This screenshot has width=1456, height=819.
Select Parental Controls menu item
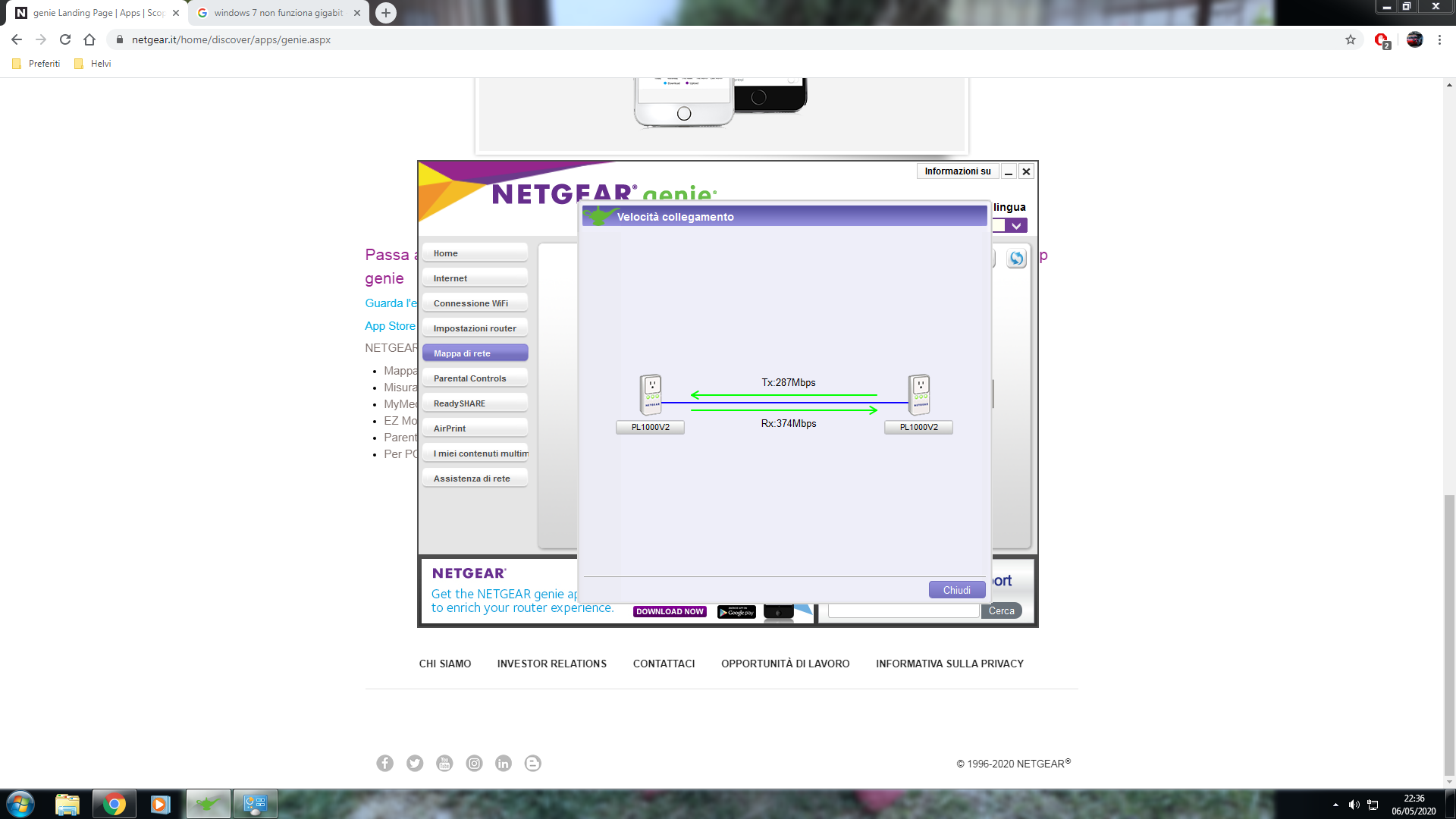pyautogui.click(x=475, y=378)
